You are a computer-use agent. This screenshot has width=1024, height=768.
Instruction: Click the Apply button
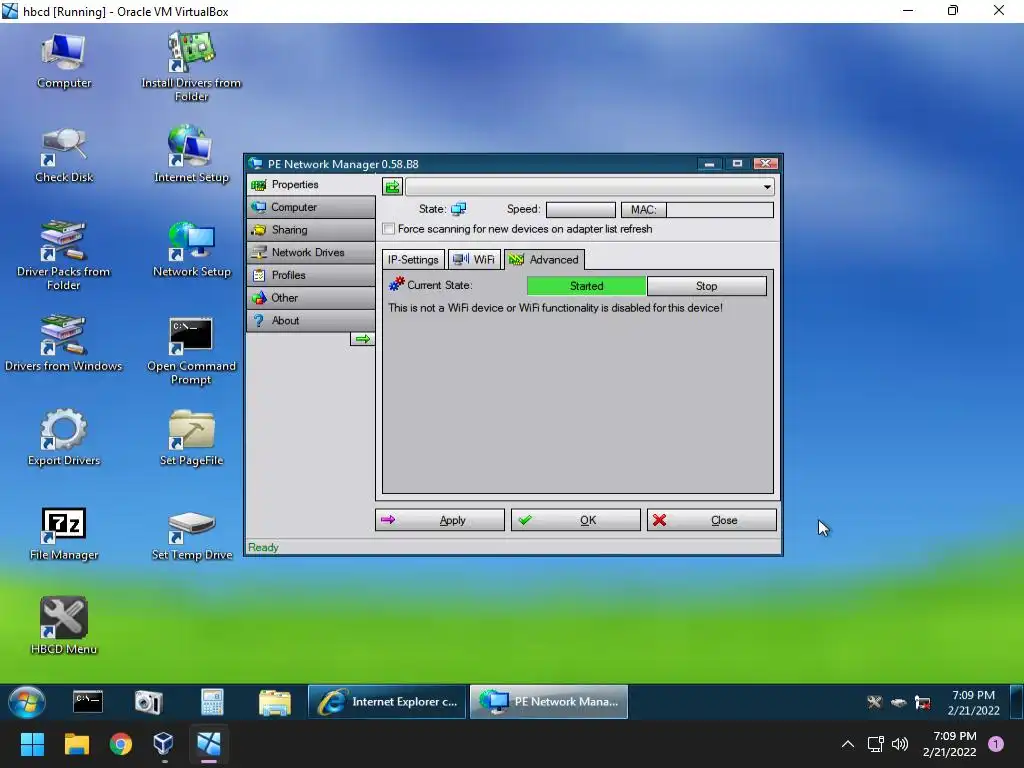tap(440, 520)
